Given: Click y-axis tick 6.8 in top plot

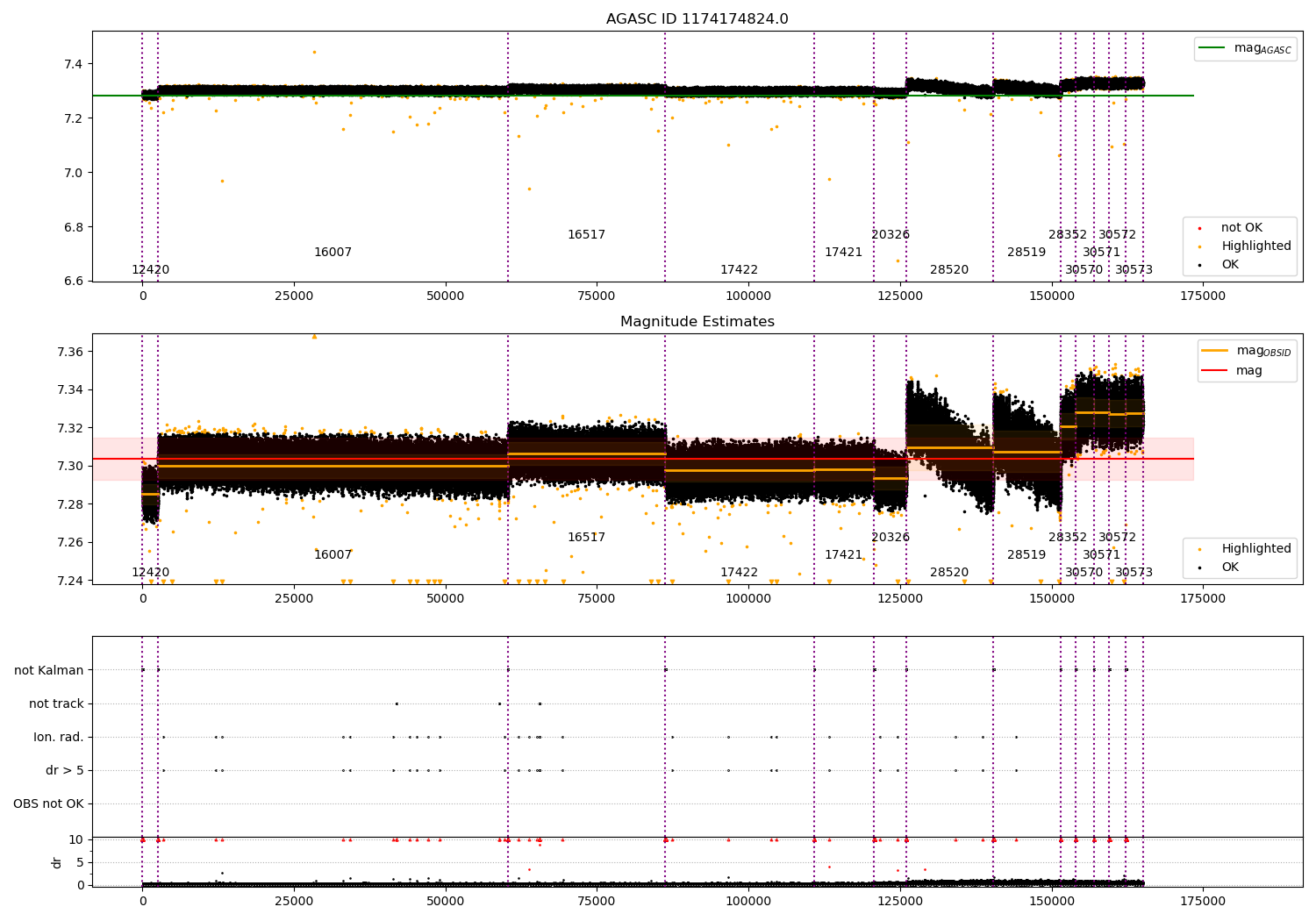Looking at the screenshot, I should click(x=74, y=227).
